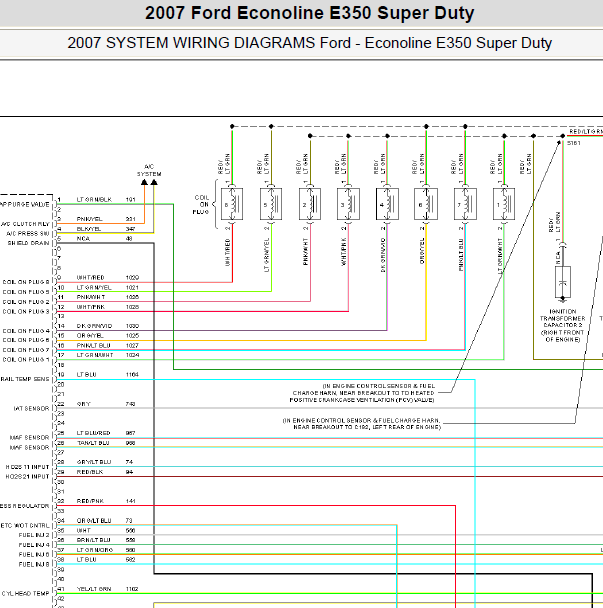Click wire label 'TAN/LT BLU 968'
Viewport: 603px width, 608px height.
point(106,443)
